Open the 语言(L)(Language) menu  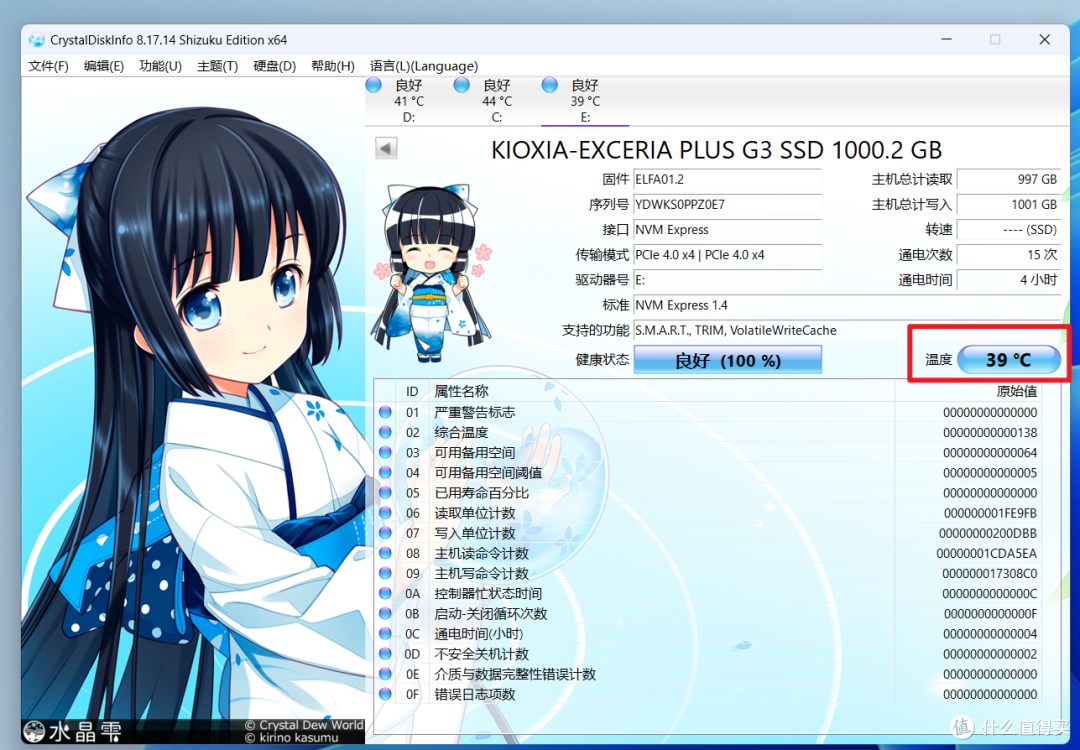click(x=424, y=66)
